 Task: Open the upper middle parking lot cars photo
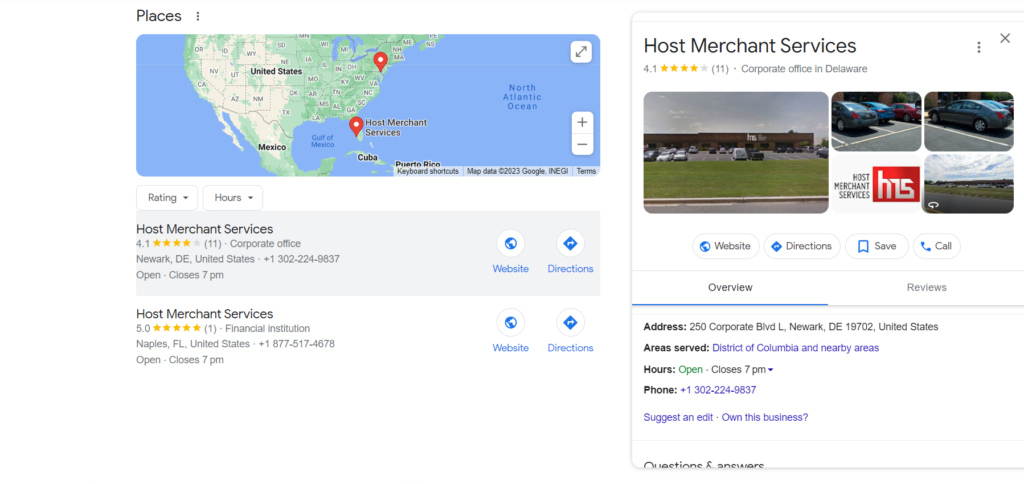(876, 121)
